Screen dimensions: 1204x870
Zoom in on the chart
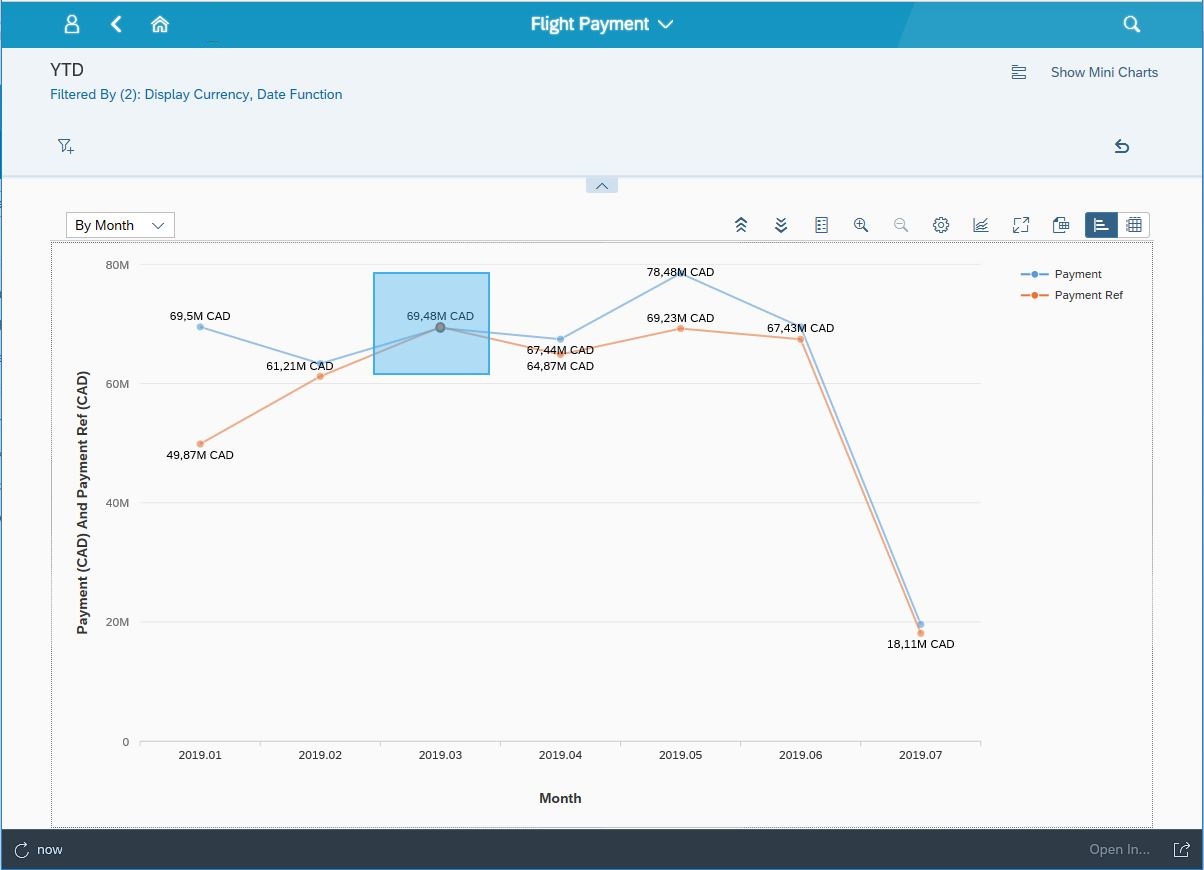(861, 225)
